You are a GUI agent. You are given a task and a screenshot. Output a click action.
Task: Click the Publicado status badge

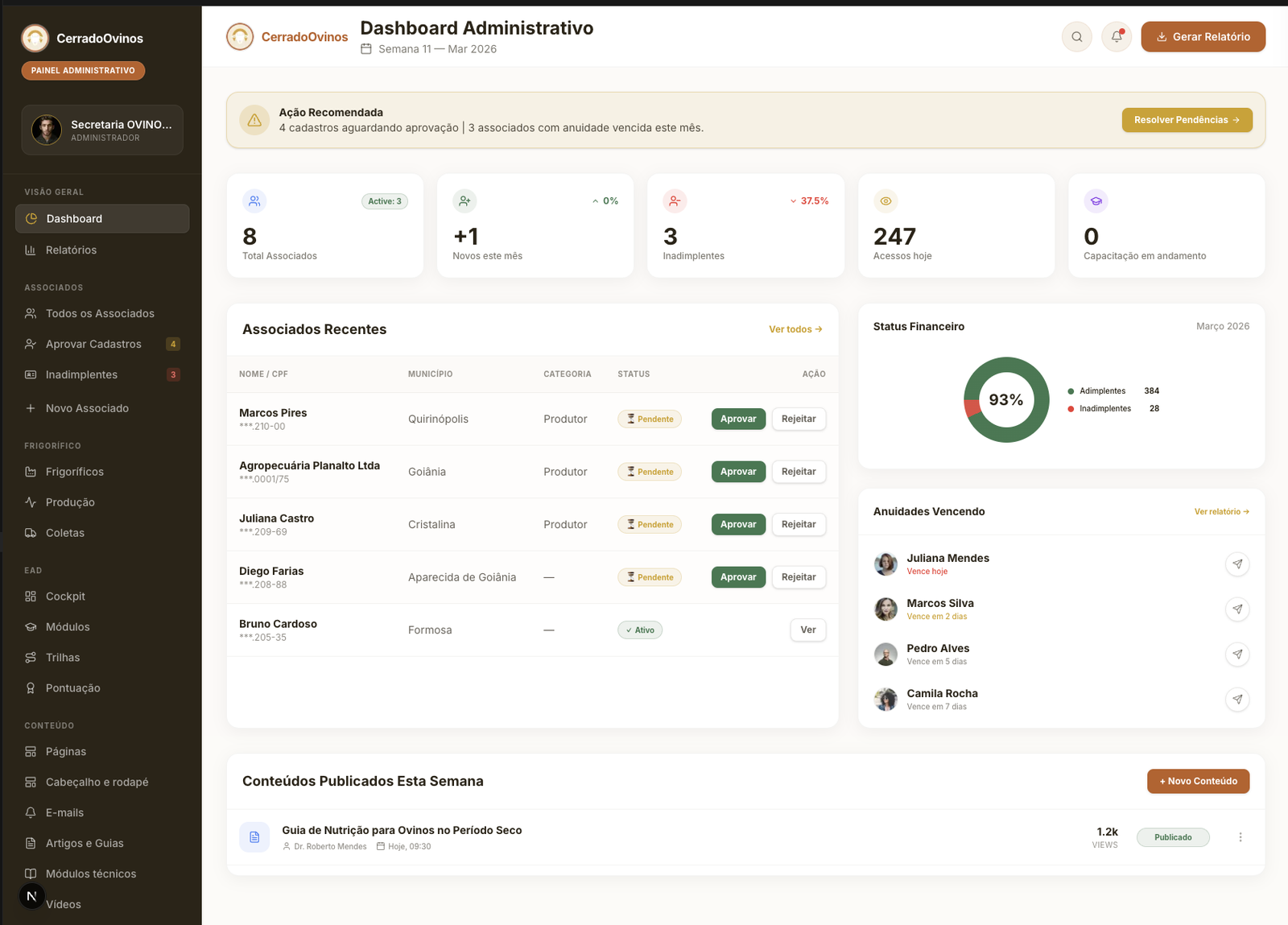pos(1173,837)
